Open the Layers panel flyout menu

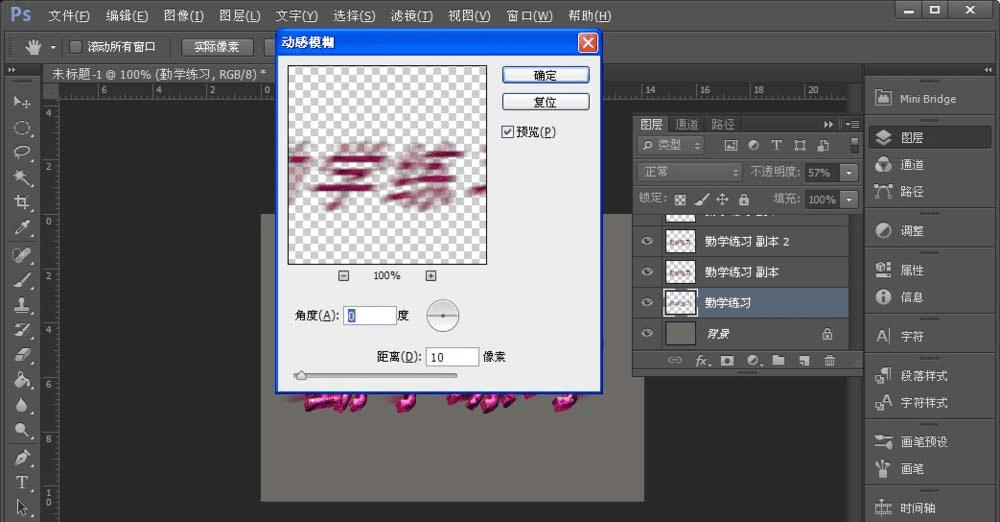(x=853, y=124)
